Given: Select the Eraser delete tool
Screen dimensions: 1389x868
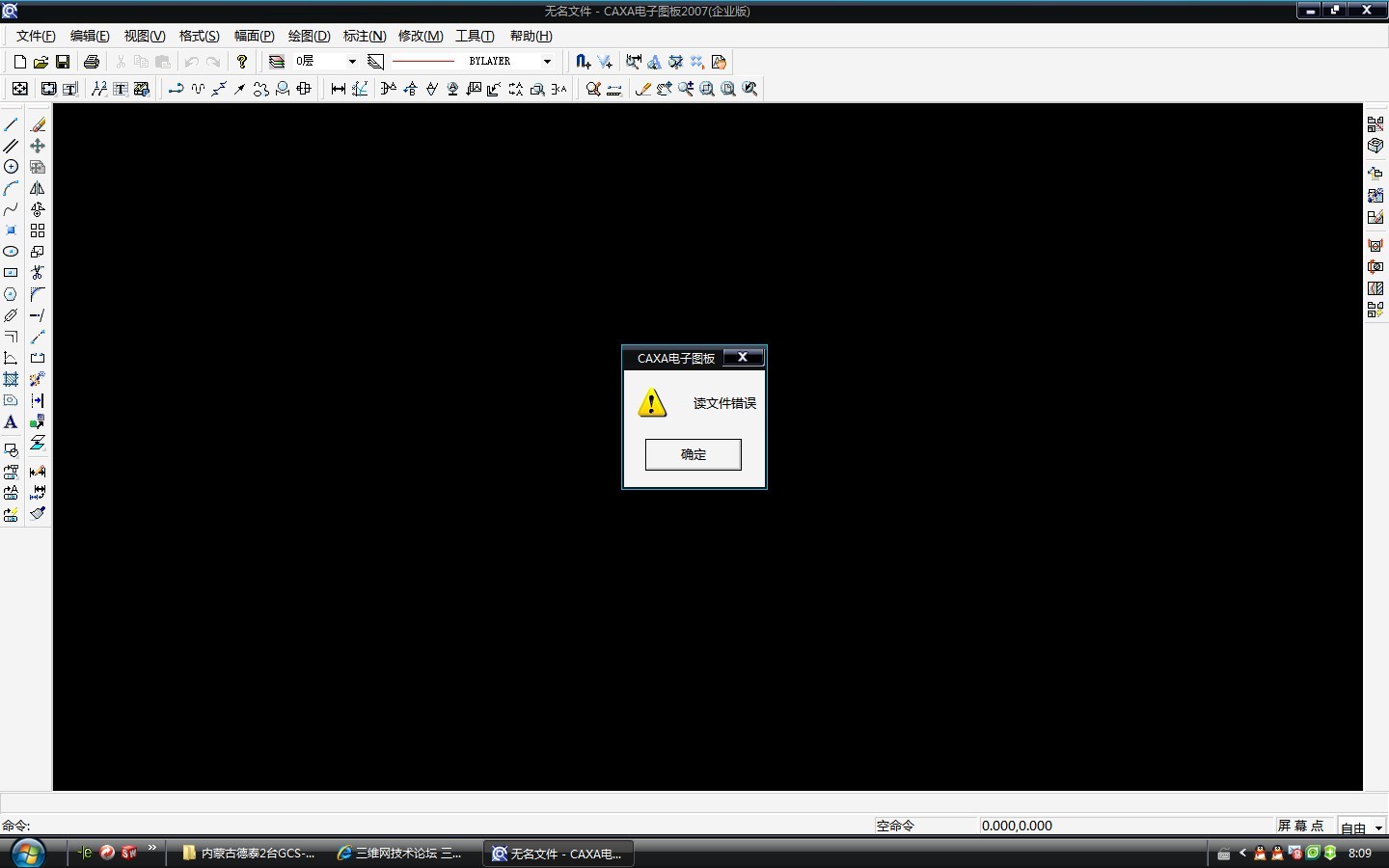Looking at the screenshot, I should coord(38,125).
